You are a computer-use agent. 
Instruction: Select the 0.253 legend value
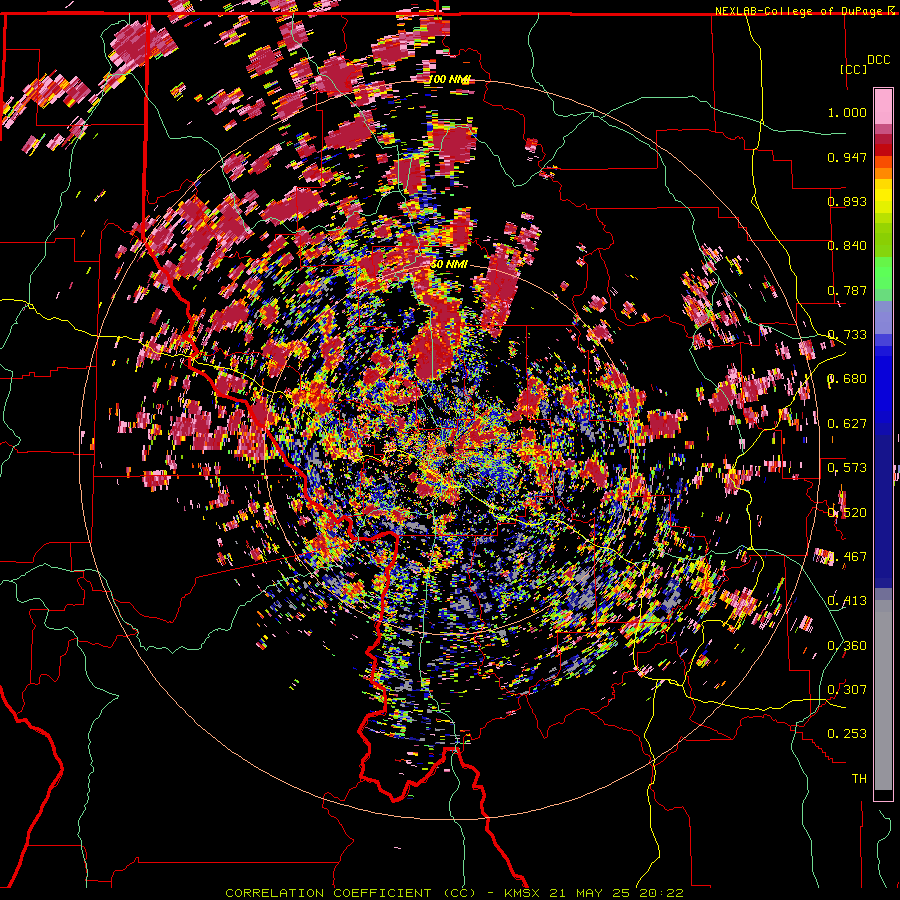tap(847, 734)
